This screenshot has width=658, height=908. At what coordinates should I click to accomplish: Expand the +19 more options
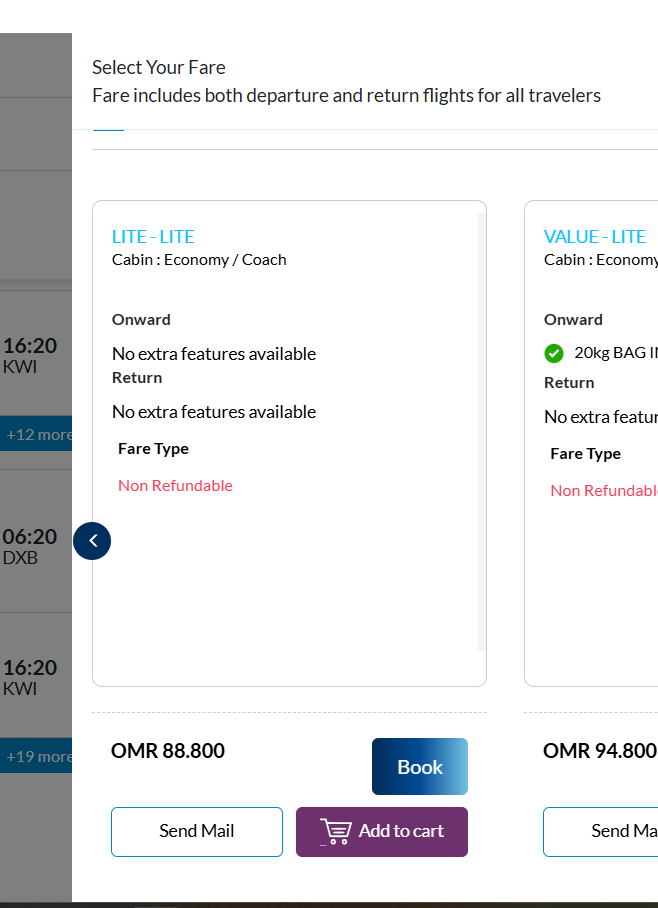[x=38, y=756]
